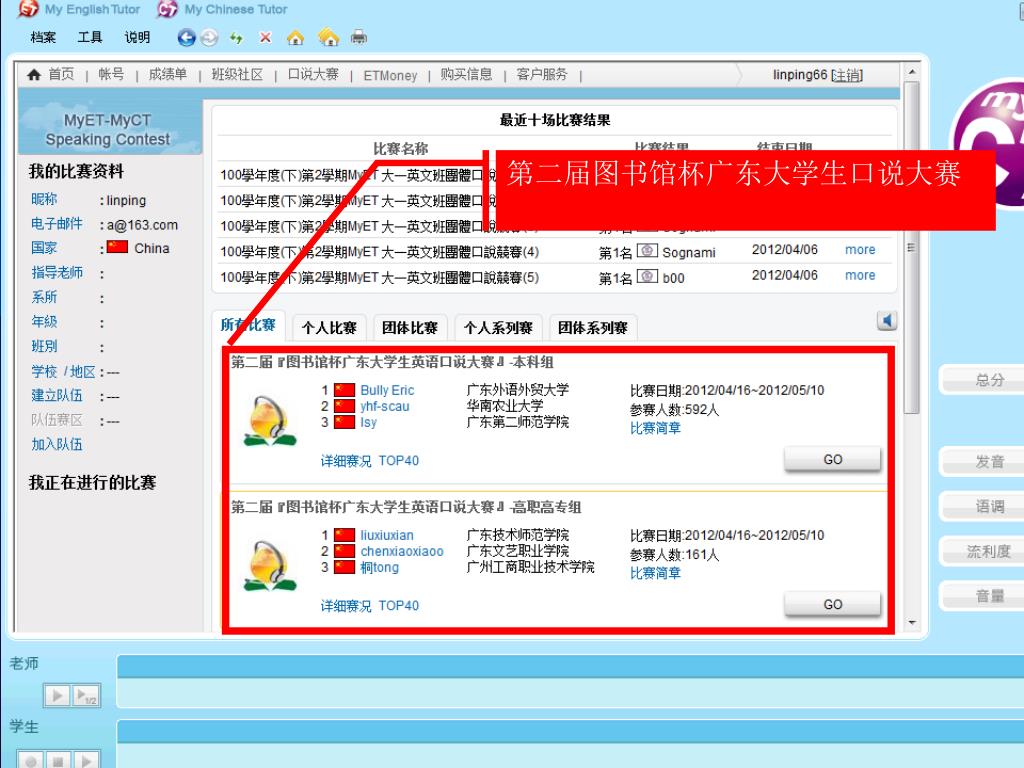Open the ETMoney nav item

tap(390, 75)
